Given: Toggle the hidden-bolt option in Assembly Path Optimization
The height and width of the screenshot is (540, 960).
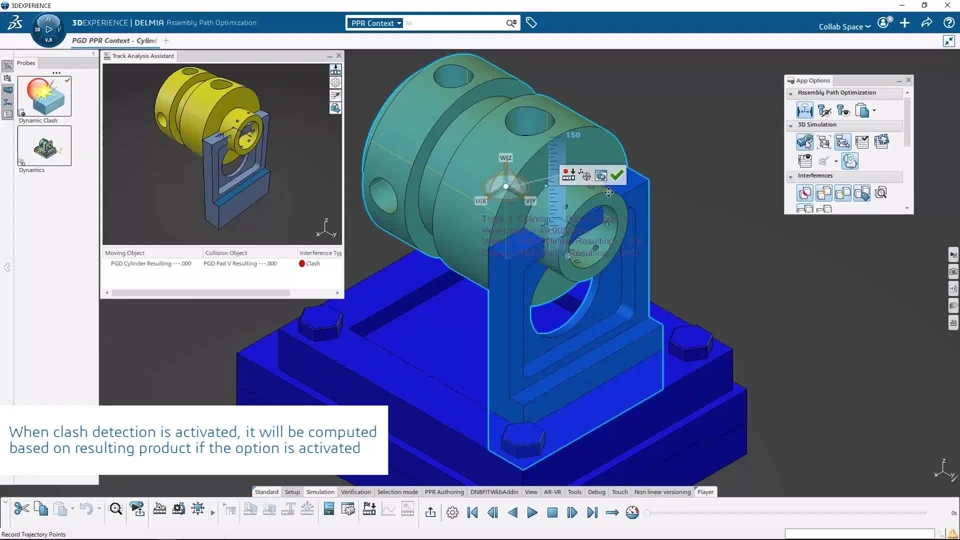Looking at the screenshot, I should pos(824,110).
